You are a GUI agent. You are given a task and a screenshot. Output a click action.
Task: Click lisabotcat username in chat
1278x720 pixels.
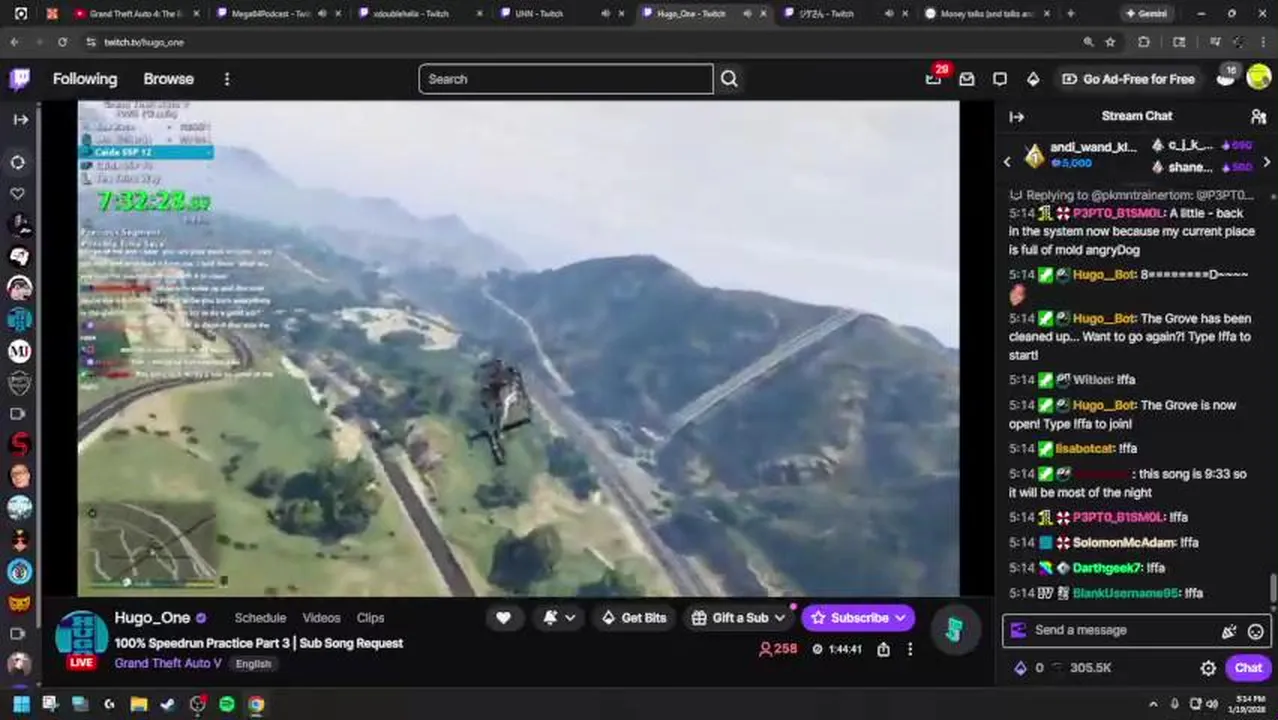1085,449
